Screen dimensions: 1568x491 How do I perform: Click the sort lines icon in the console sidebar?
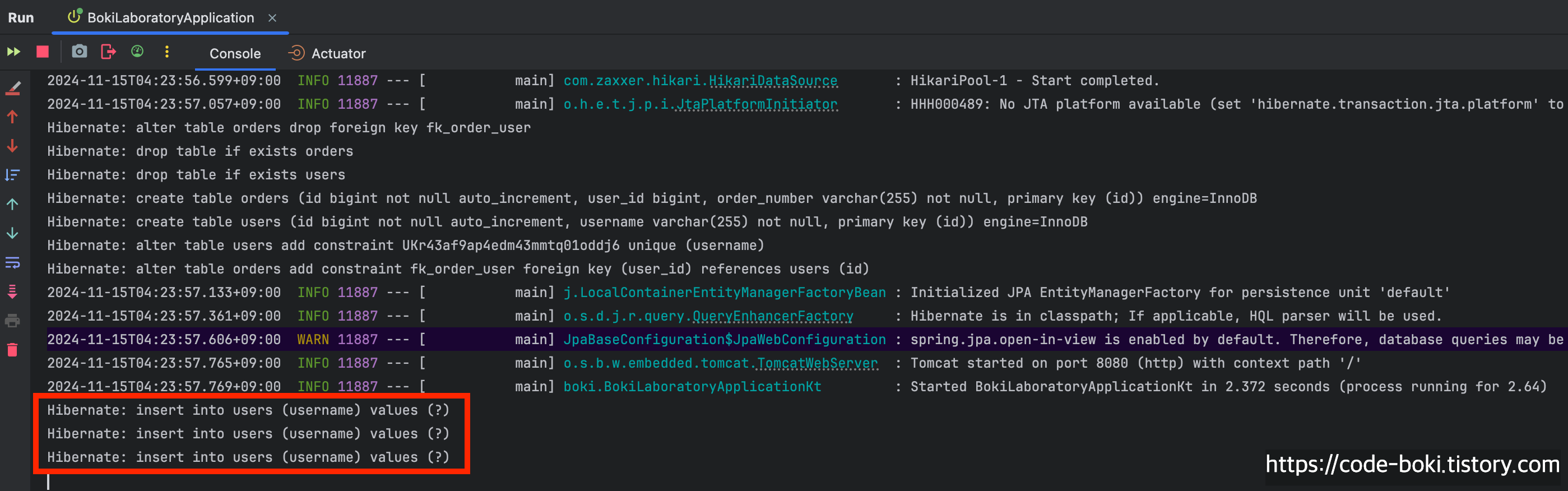point(13,175)
